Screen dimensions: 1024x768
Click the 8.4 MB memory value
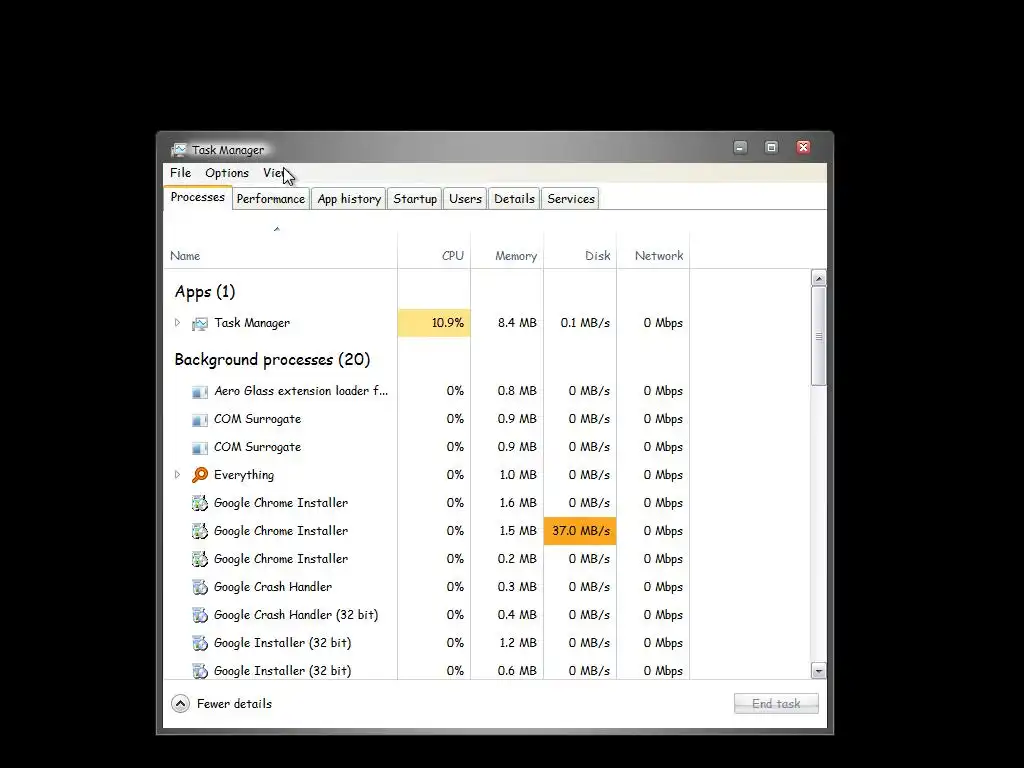point(517,323)
